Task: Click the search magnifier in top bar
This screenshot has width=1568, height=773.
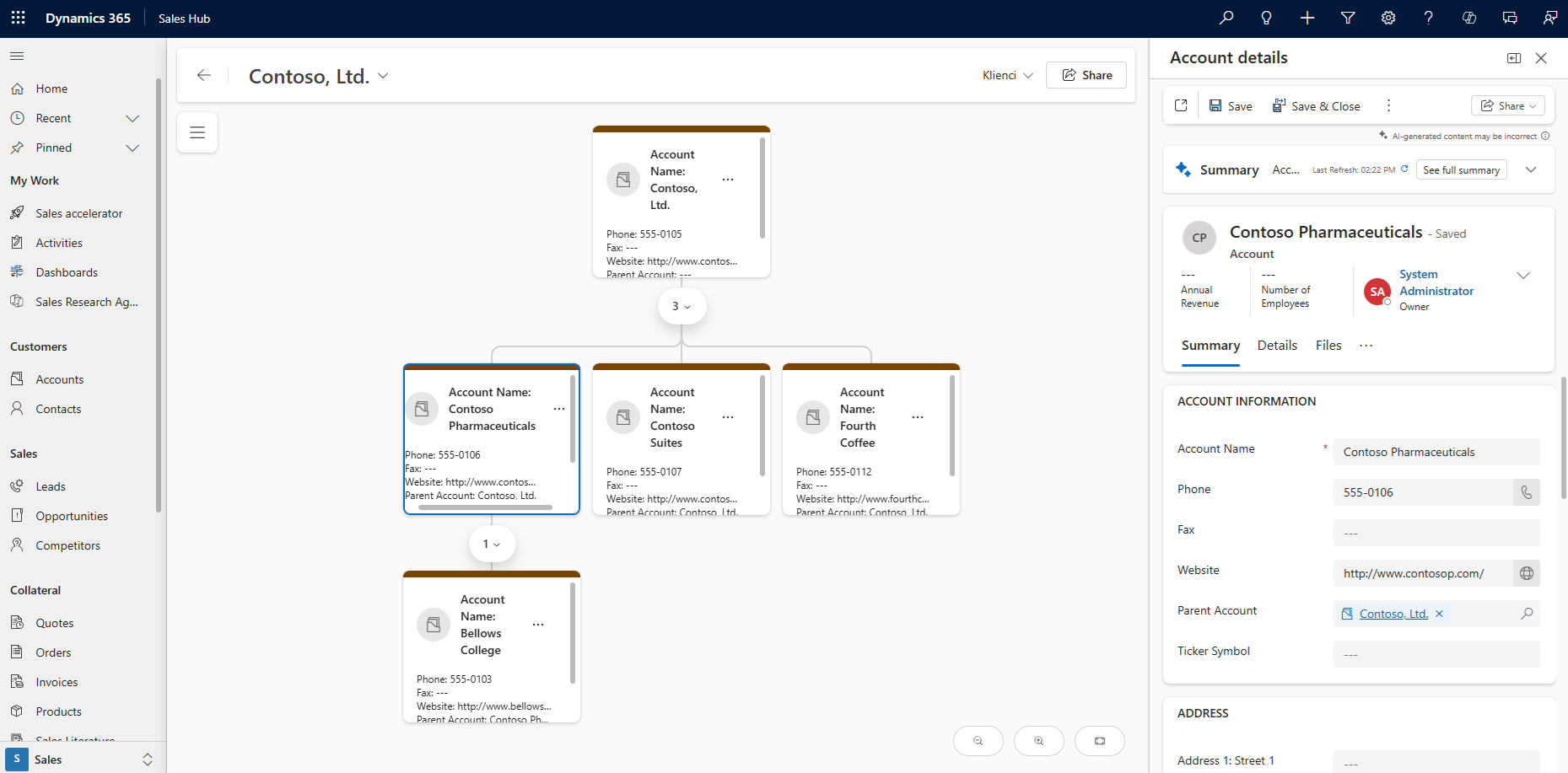Action: [1226, 18]
